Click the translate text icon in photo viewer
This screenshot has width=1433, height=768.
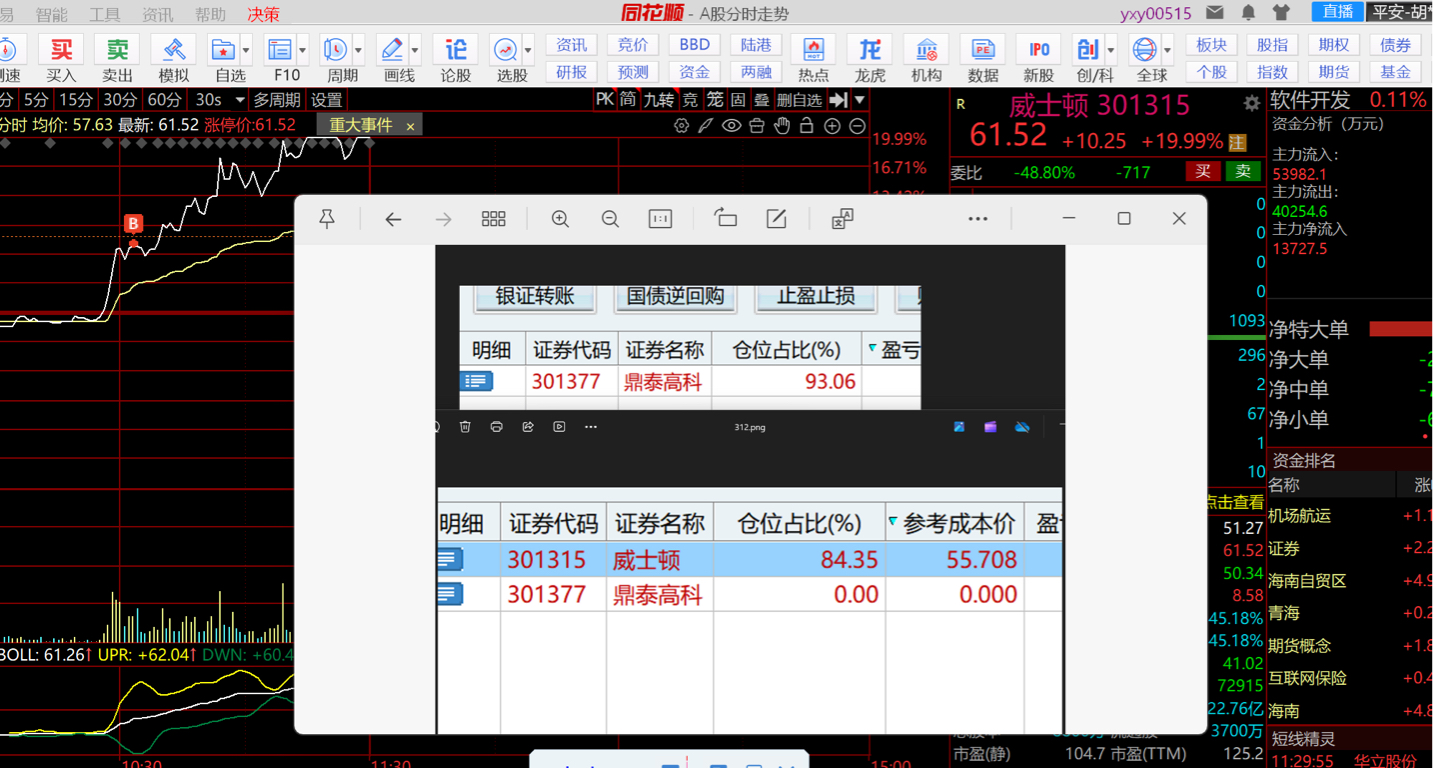click(842, 219)
